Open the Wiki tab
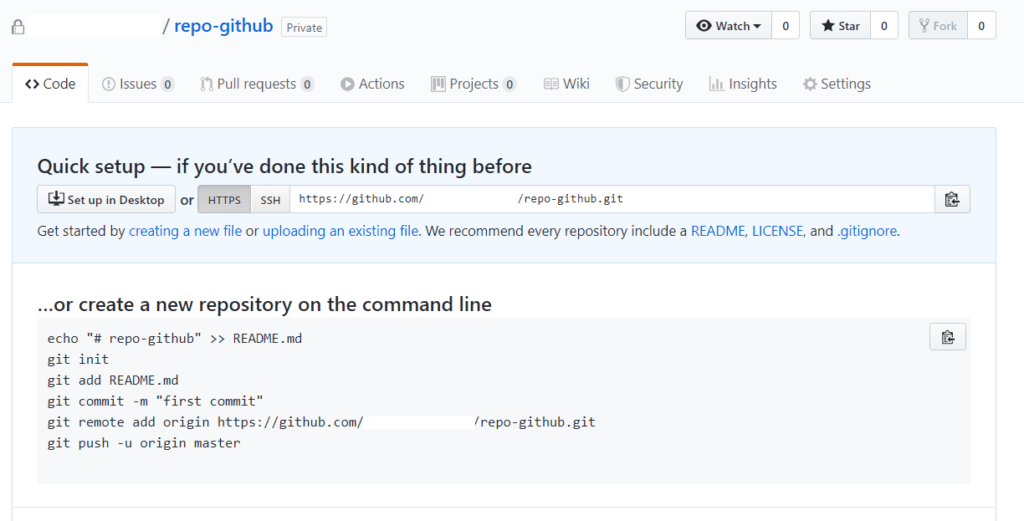This screenshot has height=521, width=1024. point(566,84)
